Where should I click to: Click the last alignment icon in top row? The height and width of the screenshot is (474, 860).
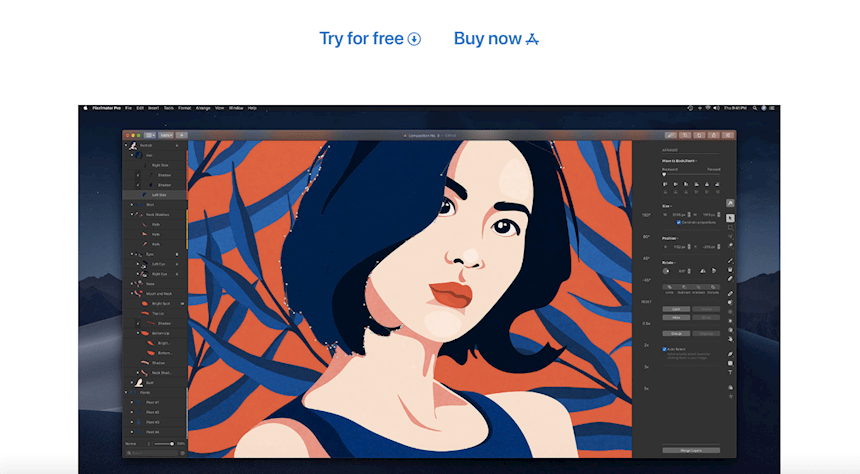[x=717, y=184]
